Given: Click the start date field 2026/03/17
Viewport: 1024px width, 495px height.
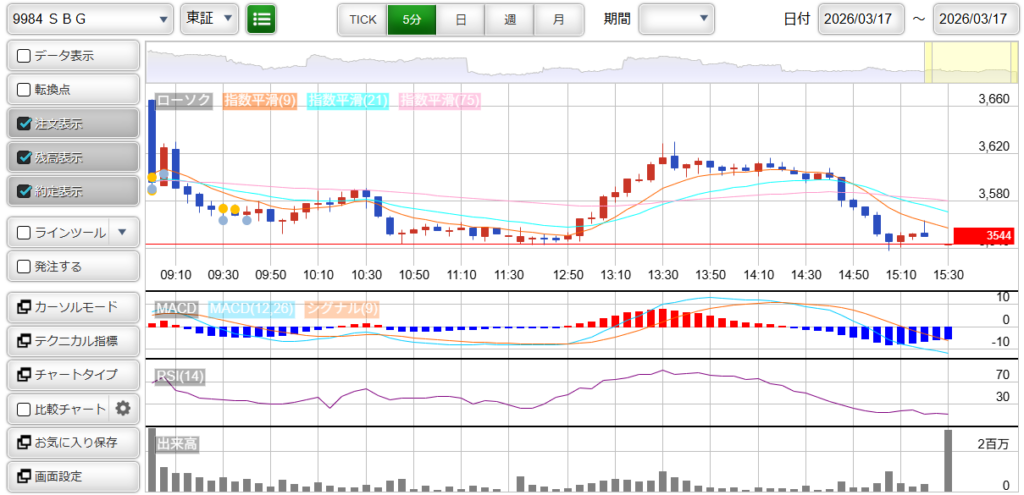Looking at the screenshot, I should [x=861, y=19].
